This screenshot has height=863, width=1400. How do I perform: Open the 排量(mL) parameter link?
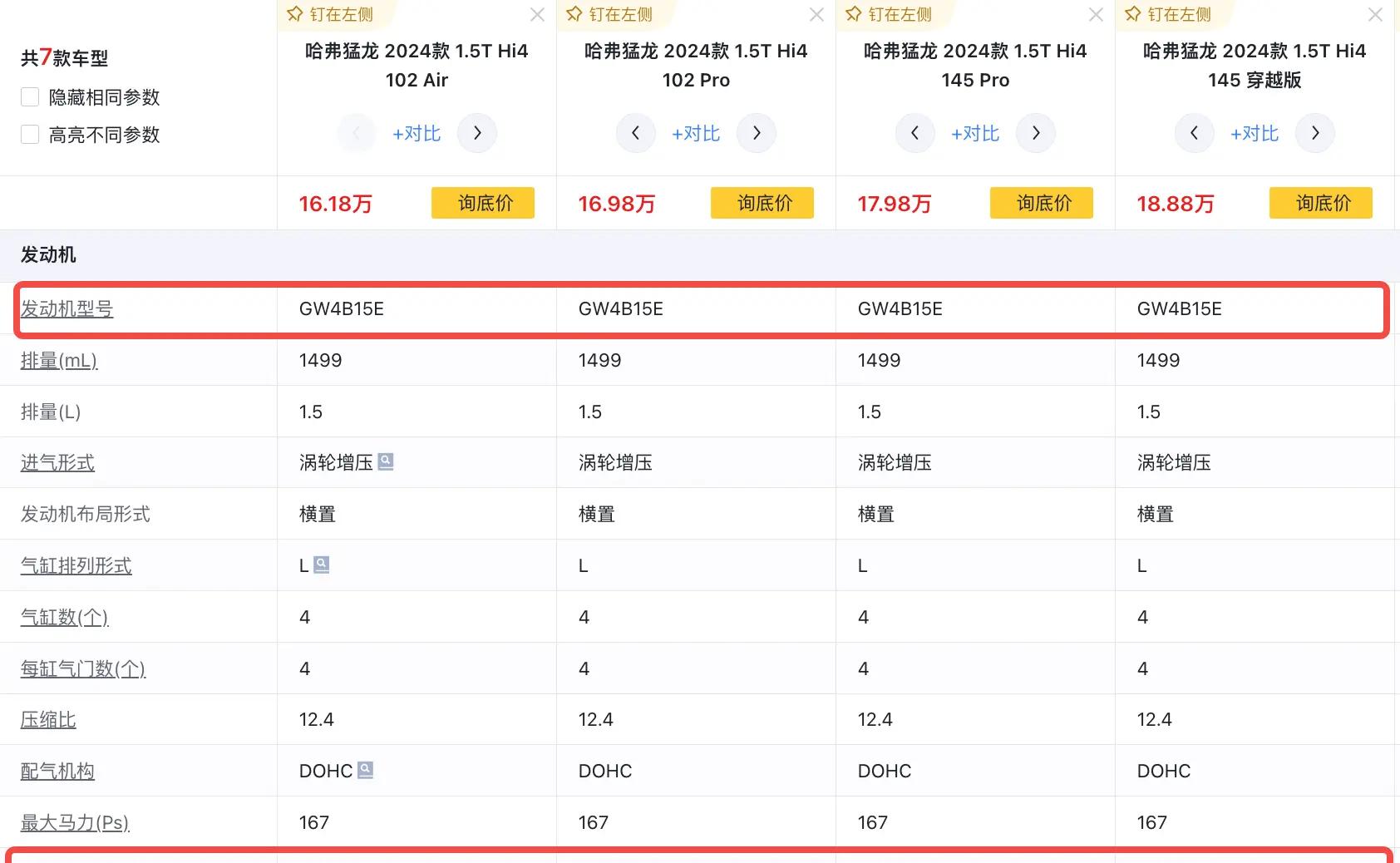click(59, 360)
